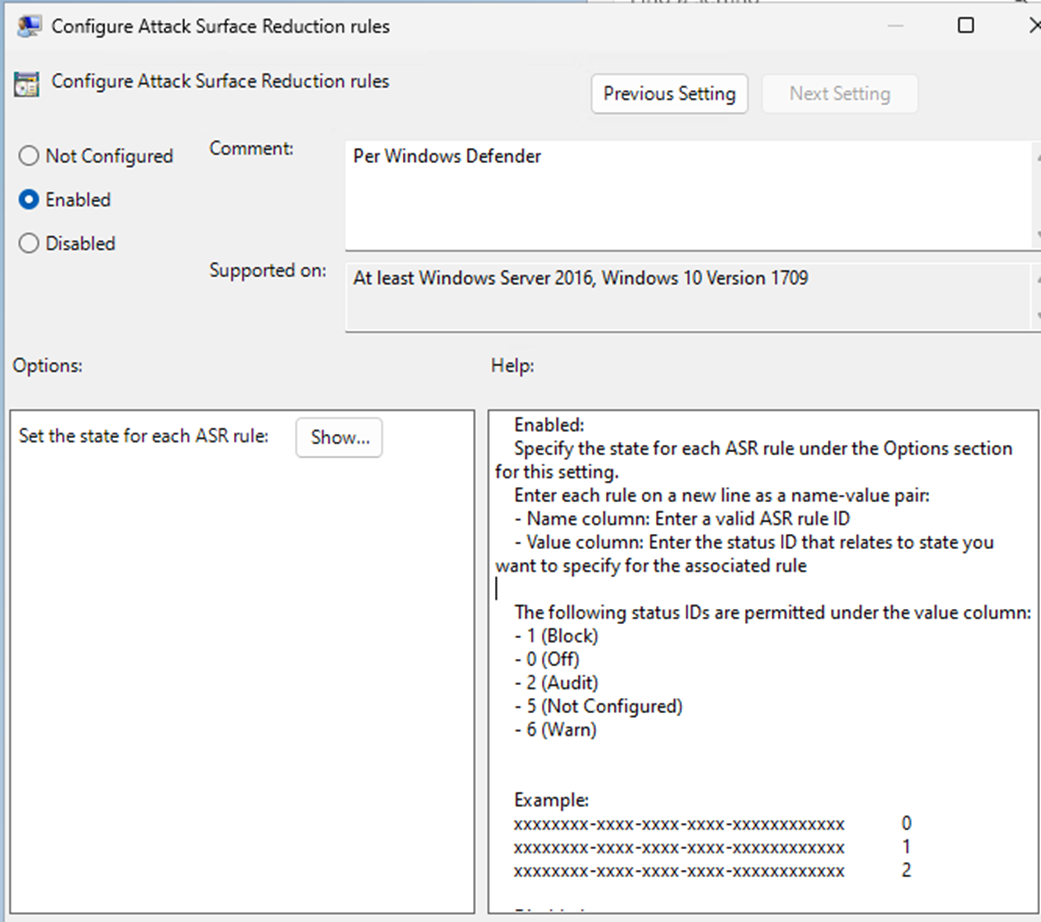
Task: Maximize the Configure Attack Surface Reduction window
Action: (x=966, y=25)
